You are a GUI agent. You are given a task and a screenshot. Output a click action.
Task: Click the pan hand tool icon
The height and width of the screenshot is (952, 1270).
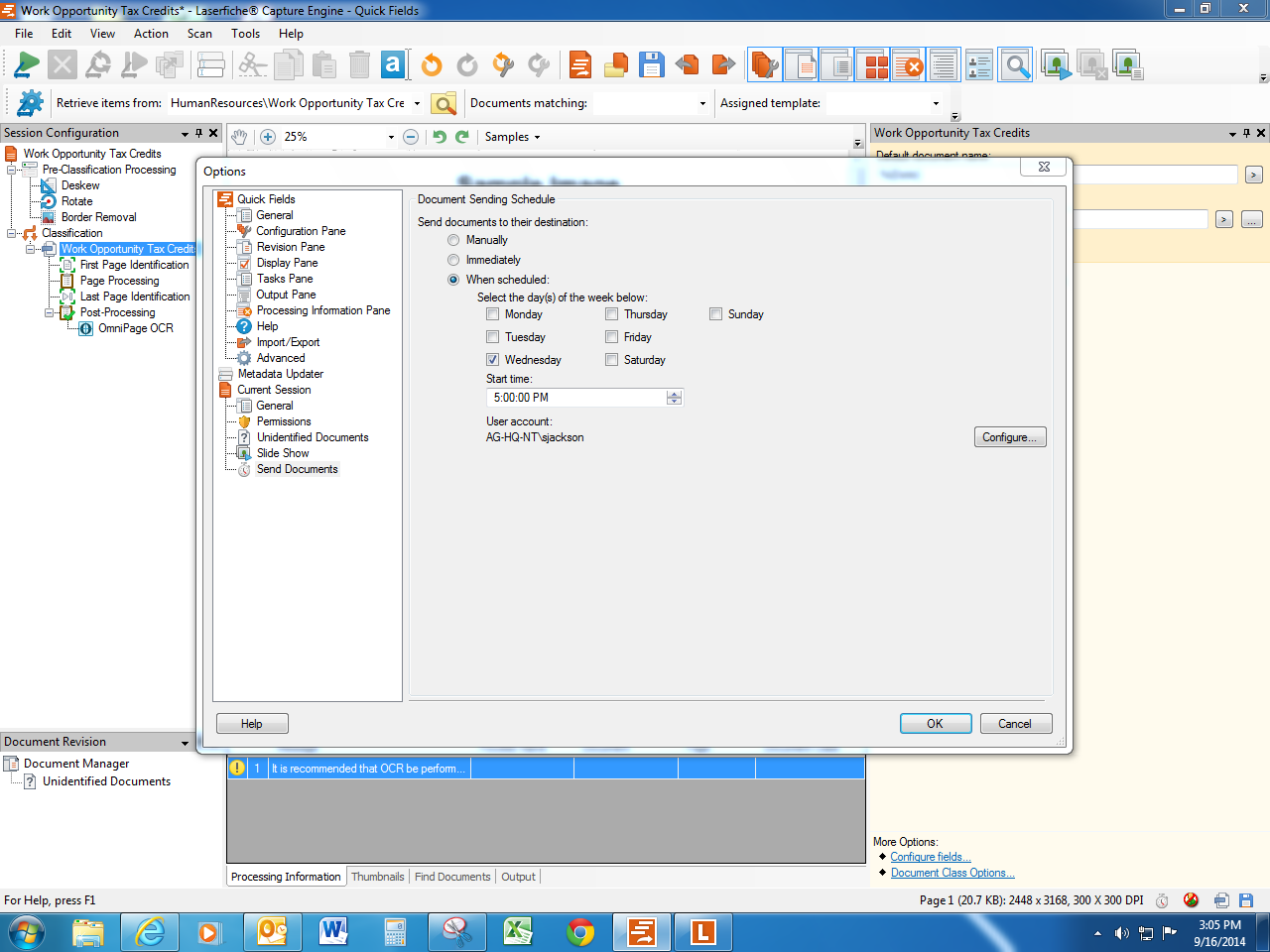pos(239,137)
